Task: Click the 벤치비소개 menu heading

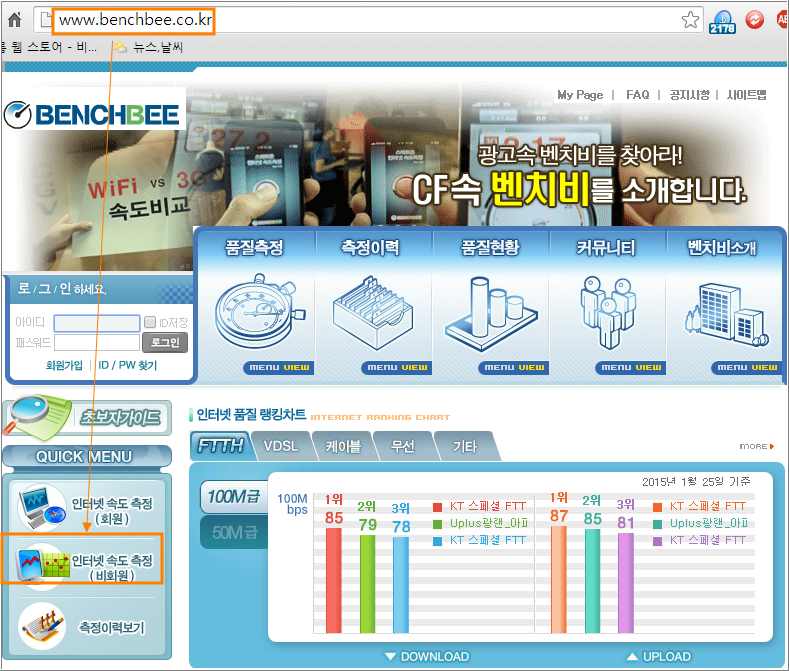Action: 722,247
